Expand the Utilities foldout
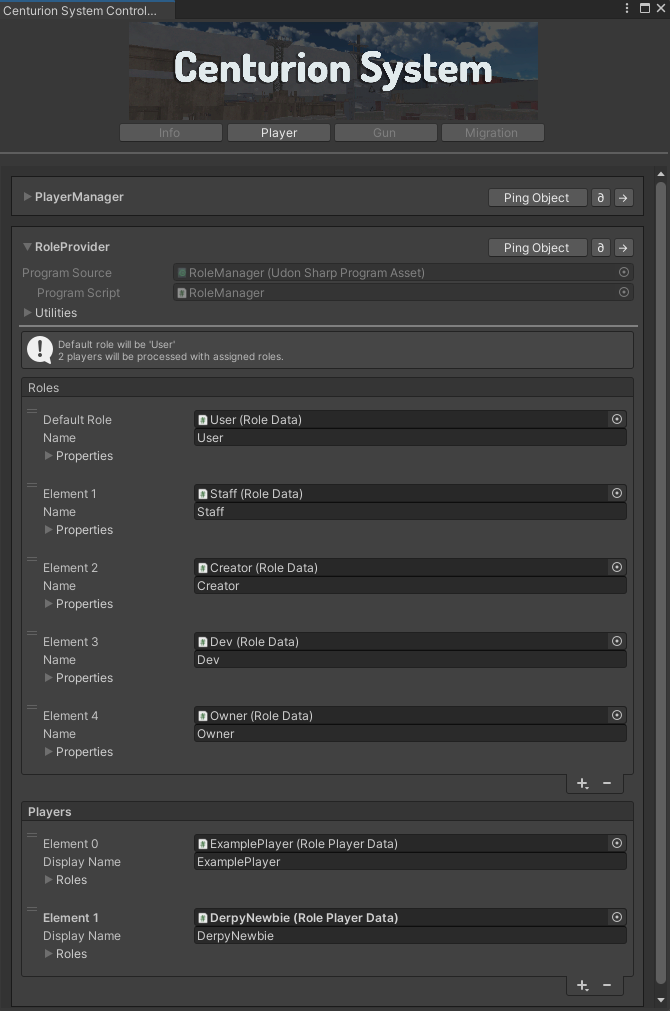 (27, 312)
